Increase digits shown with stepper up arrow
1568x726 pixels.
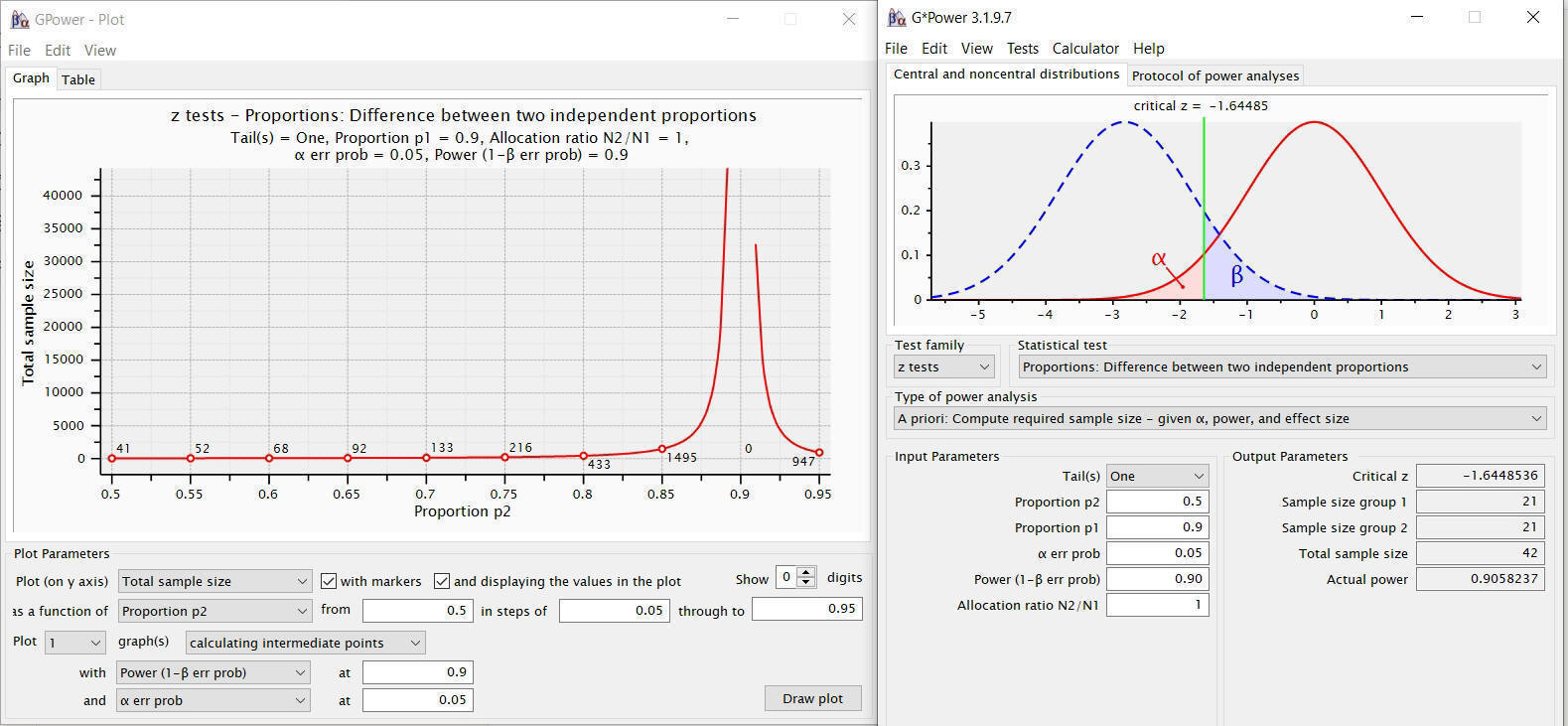click(x=806, y=573)
